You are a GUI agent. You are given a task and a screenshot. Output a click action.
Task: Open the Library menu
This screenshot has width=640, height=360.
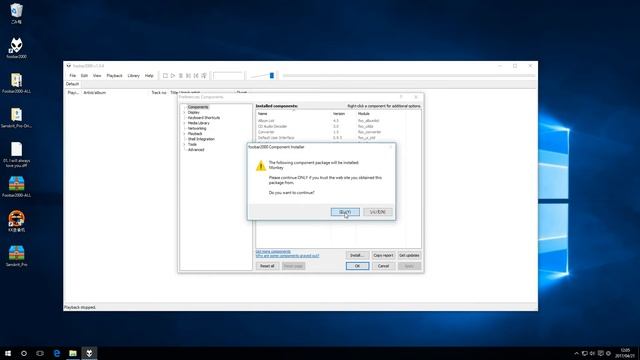tap(133, 76)
